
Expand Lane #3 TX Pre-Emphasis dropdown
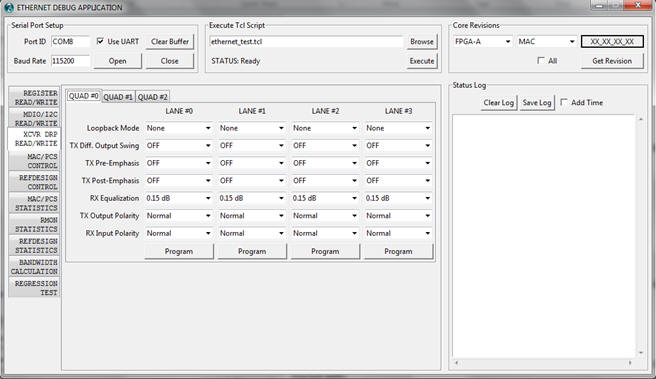coord(398,163)
